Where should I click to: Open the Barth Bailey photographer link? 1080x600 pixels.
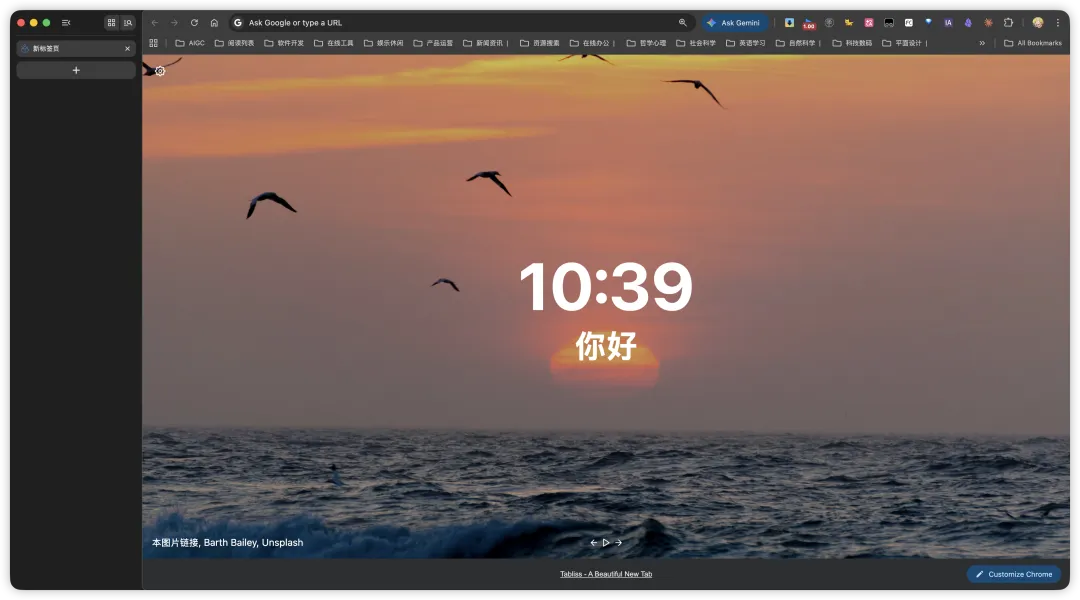point(230,543)
